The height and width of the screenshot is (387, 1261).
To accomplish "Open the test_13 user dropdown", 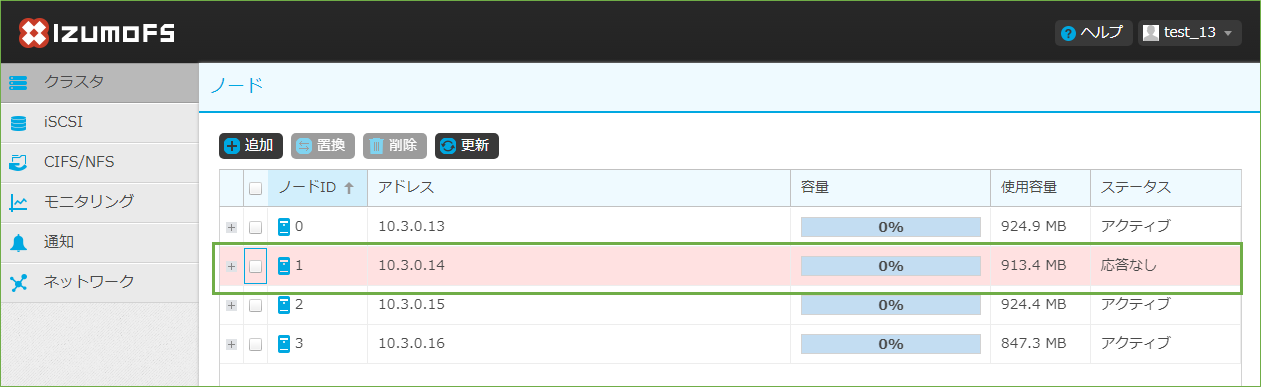I will (x=1190, y=33).
